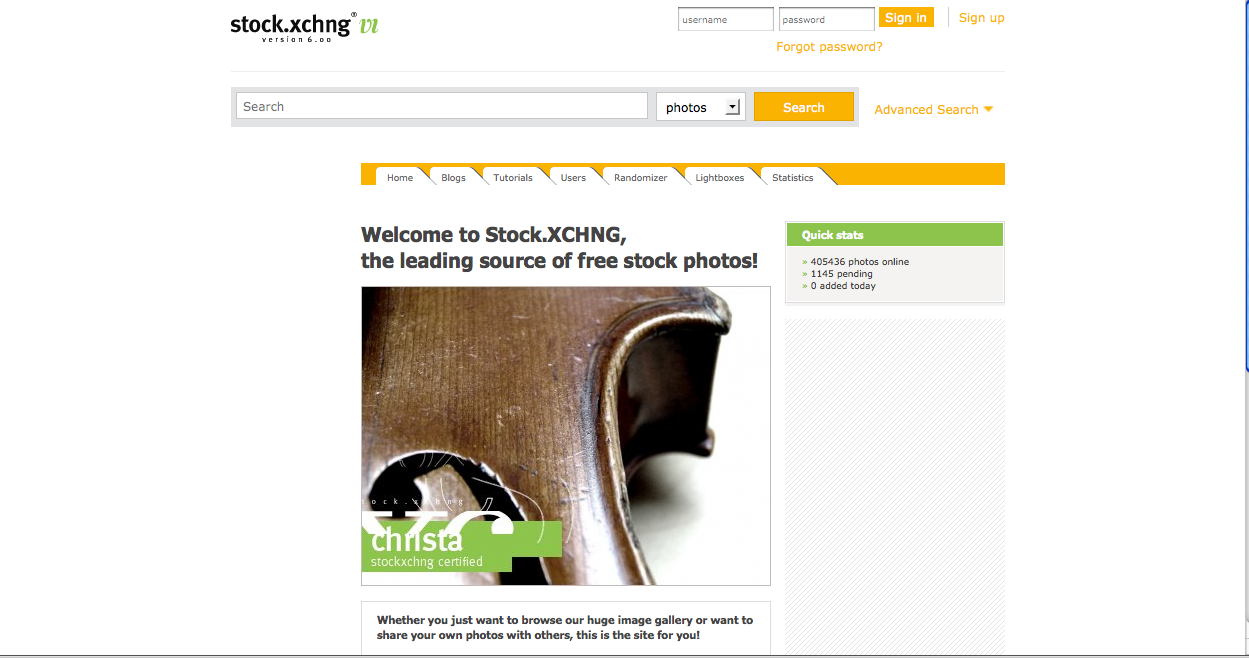Click the Sign in button
The width and height of the screenshot is (1249, 658).
(906, 17)
